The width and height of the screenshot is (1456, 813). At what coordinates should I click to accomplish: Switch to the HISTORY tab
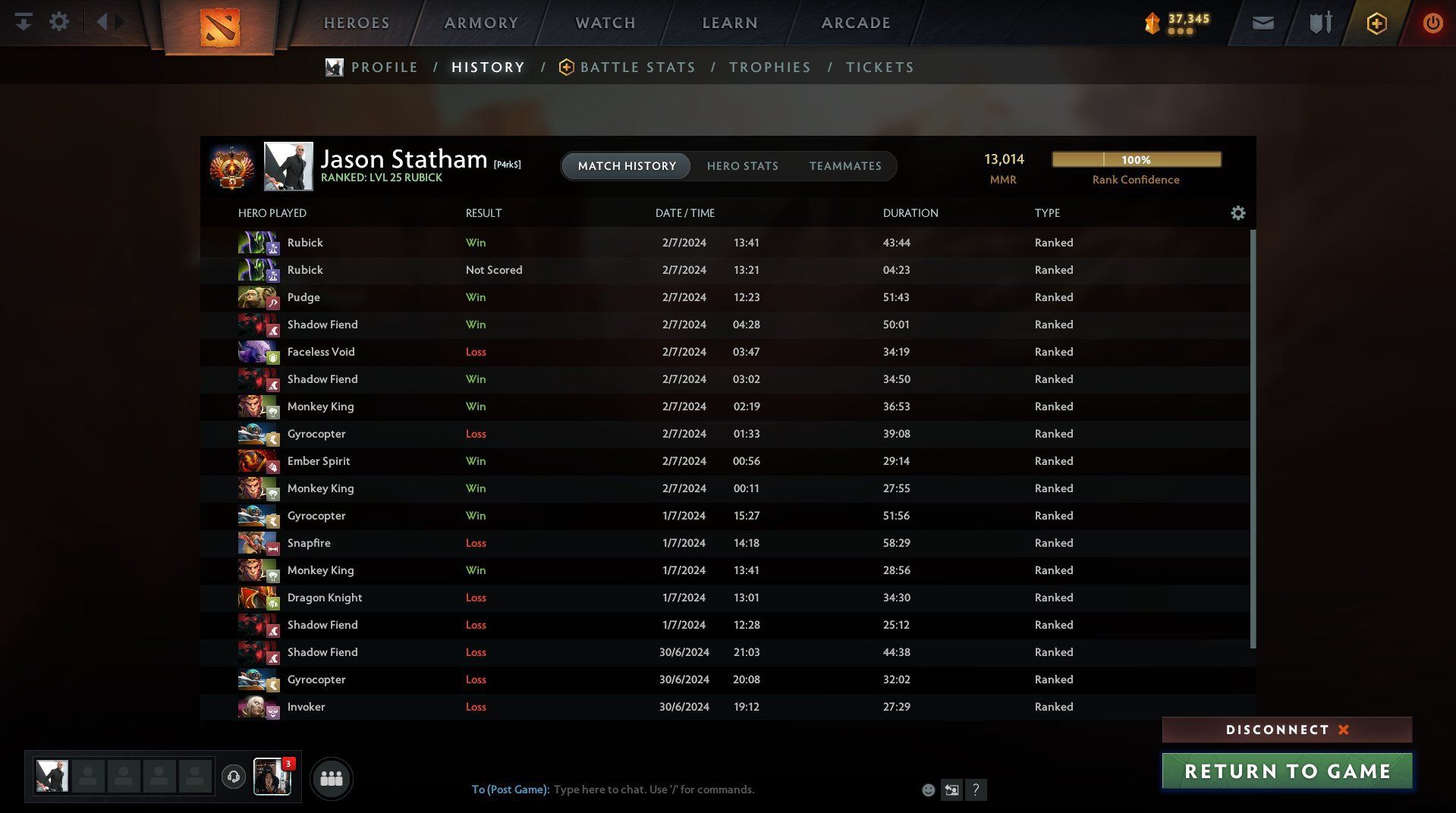pos(488,67)
